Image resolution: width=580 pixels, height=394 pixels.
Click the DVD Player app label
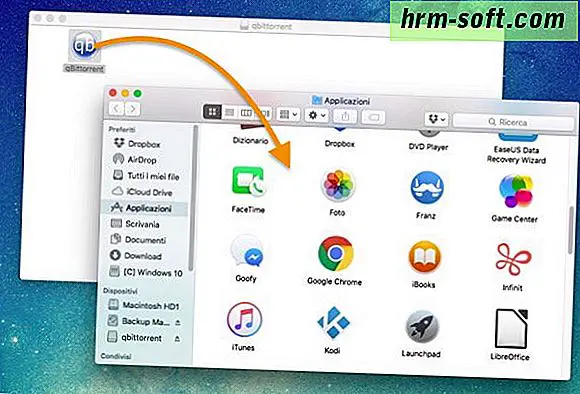[428, 147]
